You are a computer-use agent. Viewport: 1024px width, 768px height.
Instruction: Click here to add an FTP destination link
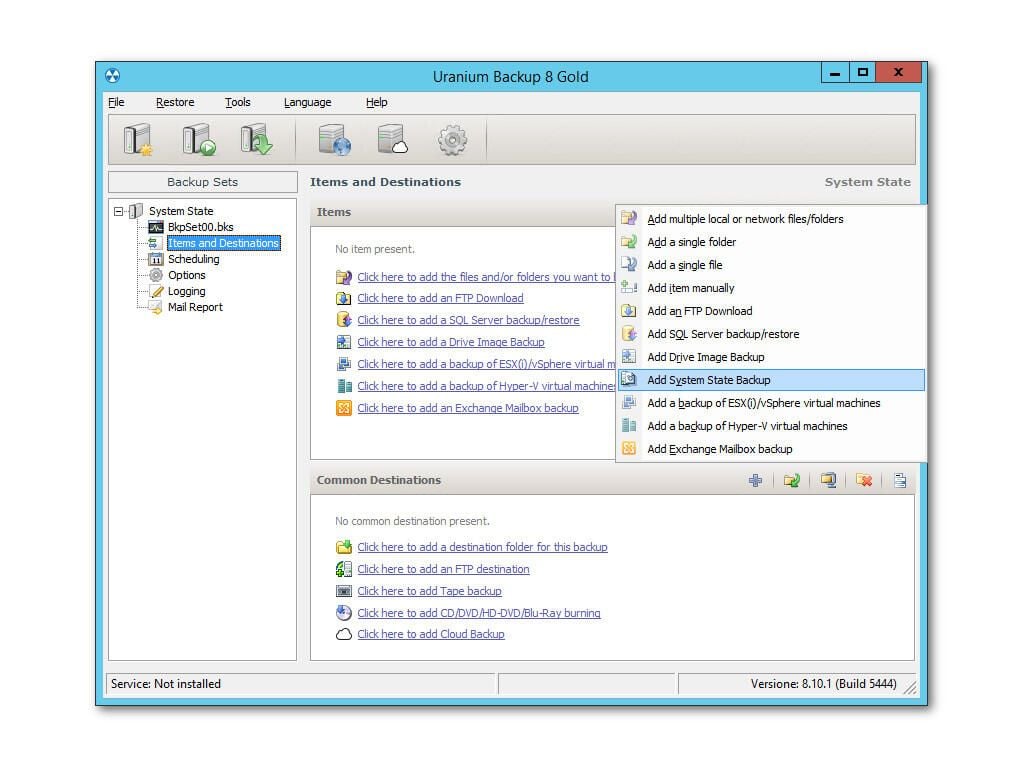click(443, 569)
